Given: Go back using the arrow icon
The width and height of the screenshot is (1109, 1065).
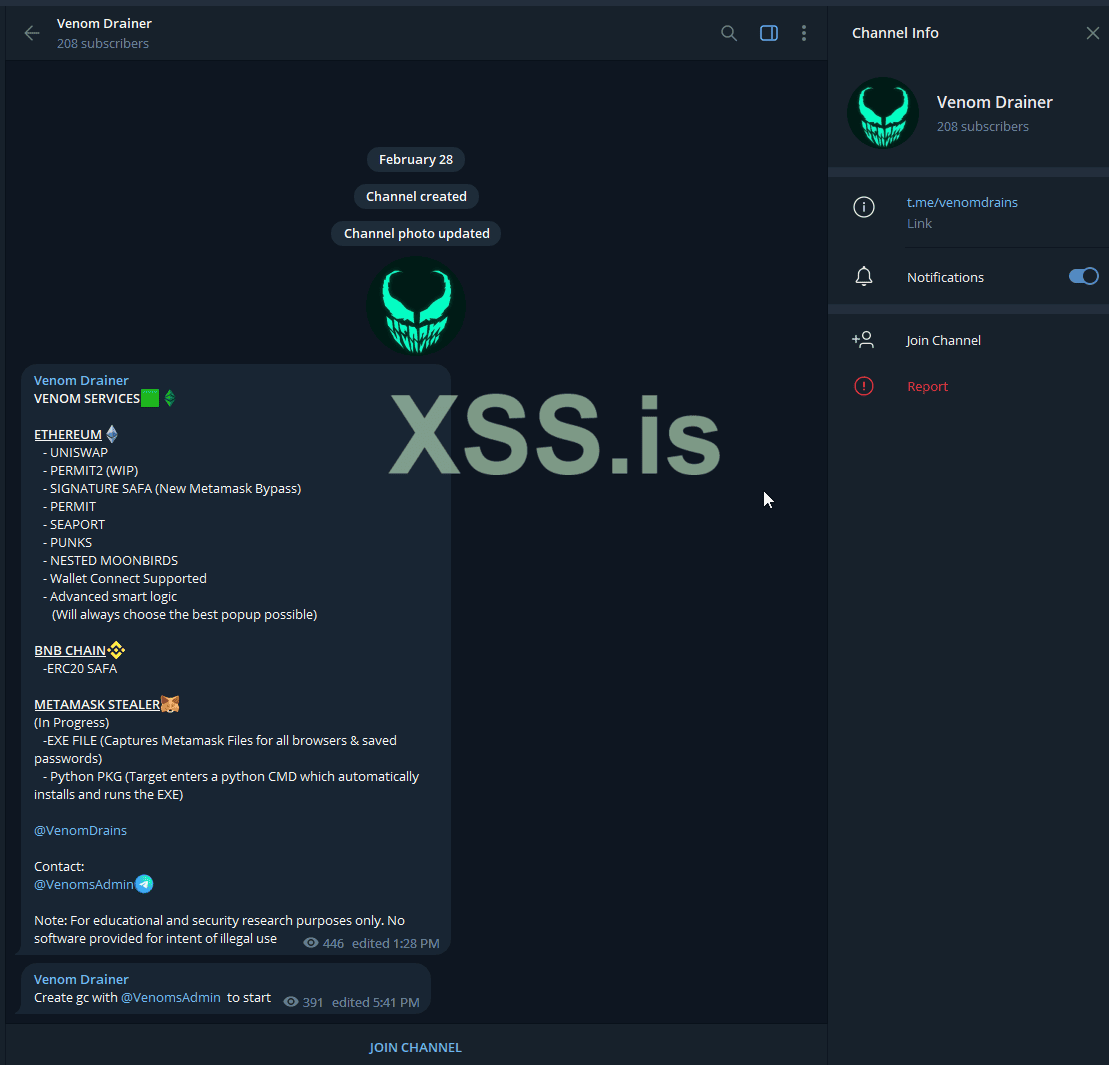Looking at the screenshot, I should coord(31,33).
